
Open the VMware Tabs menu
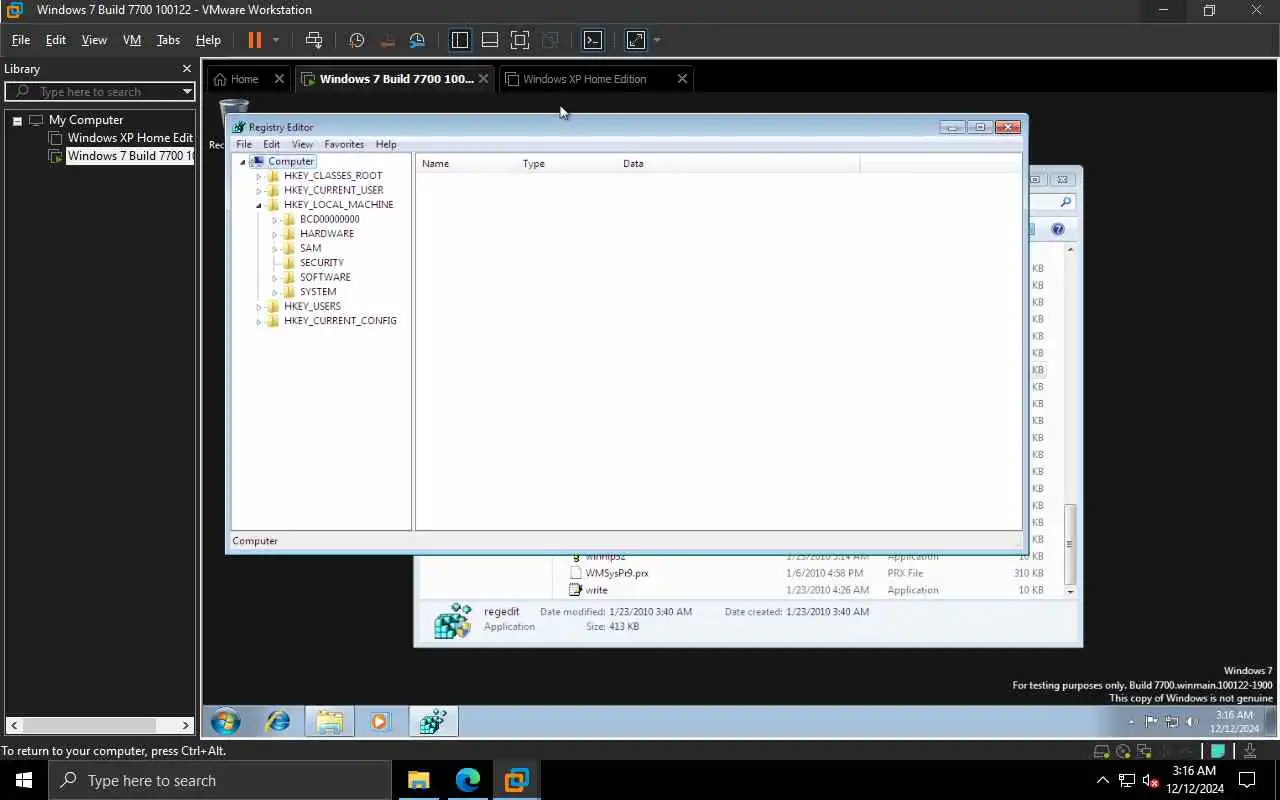[168, 40]
